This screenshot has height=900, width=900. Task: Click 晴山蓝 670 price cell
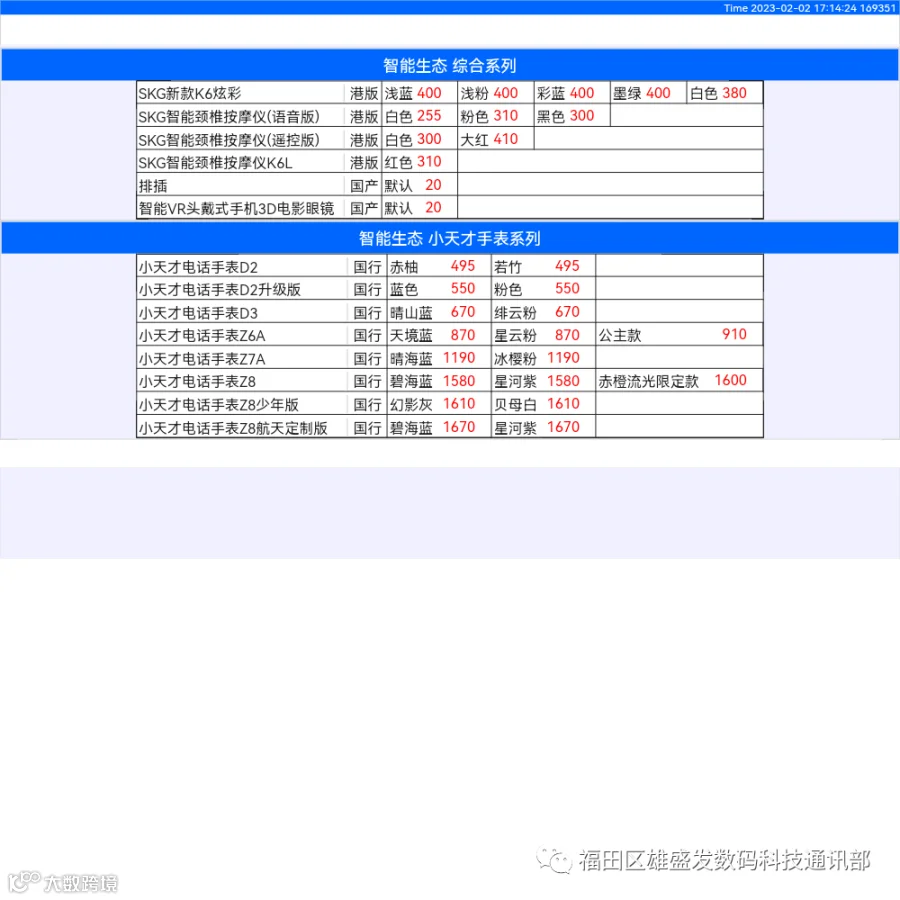click(439, 312)
